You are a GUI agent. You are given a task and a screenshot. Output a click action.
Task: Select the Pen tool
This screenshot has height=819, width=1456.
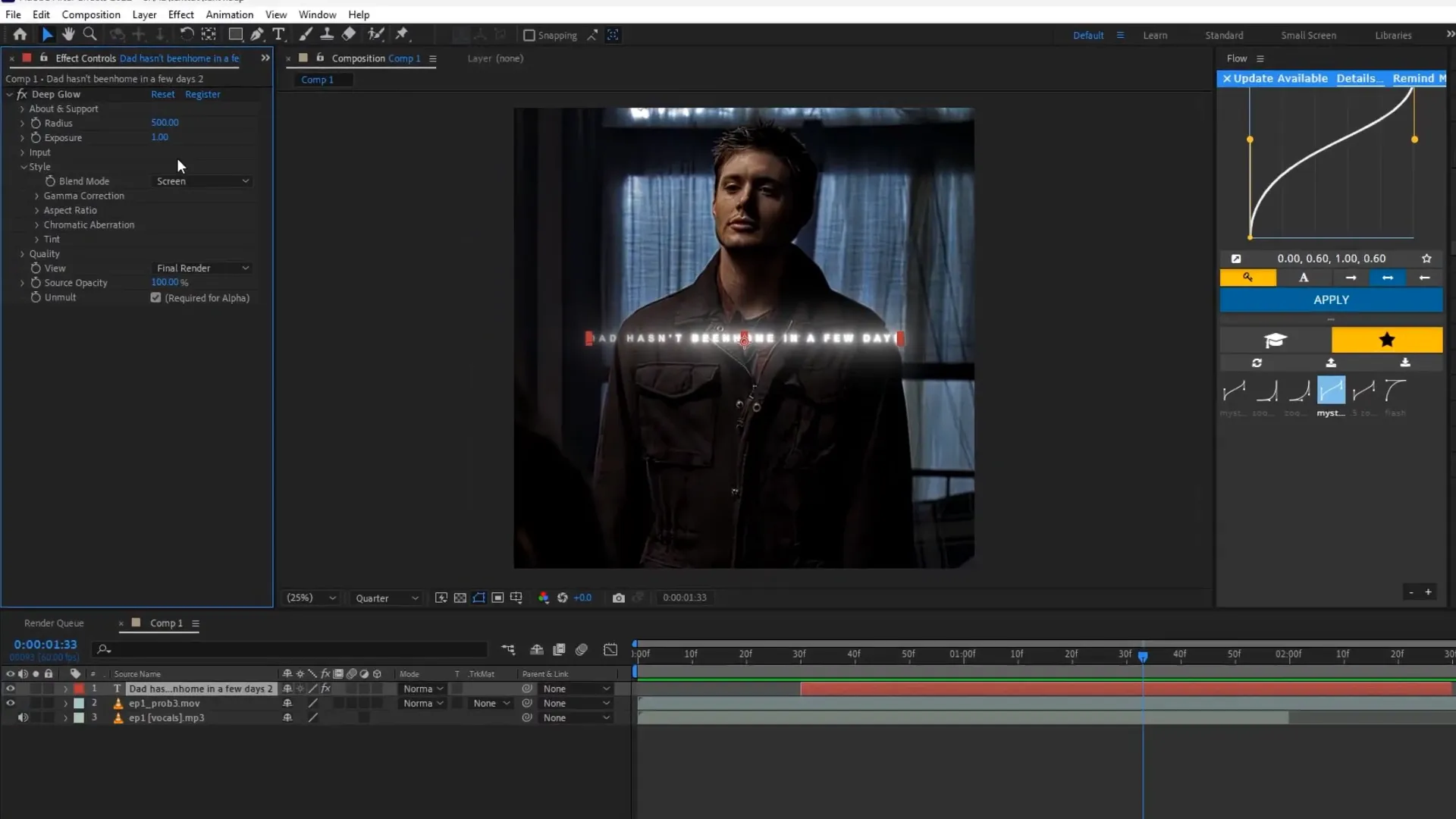click(x=257, y=34)
